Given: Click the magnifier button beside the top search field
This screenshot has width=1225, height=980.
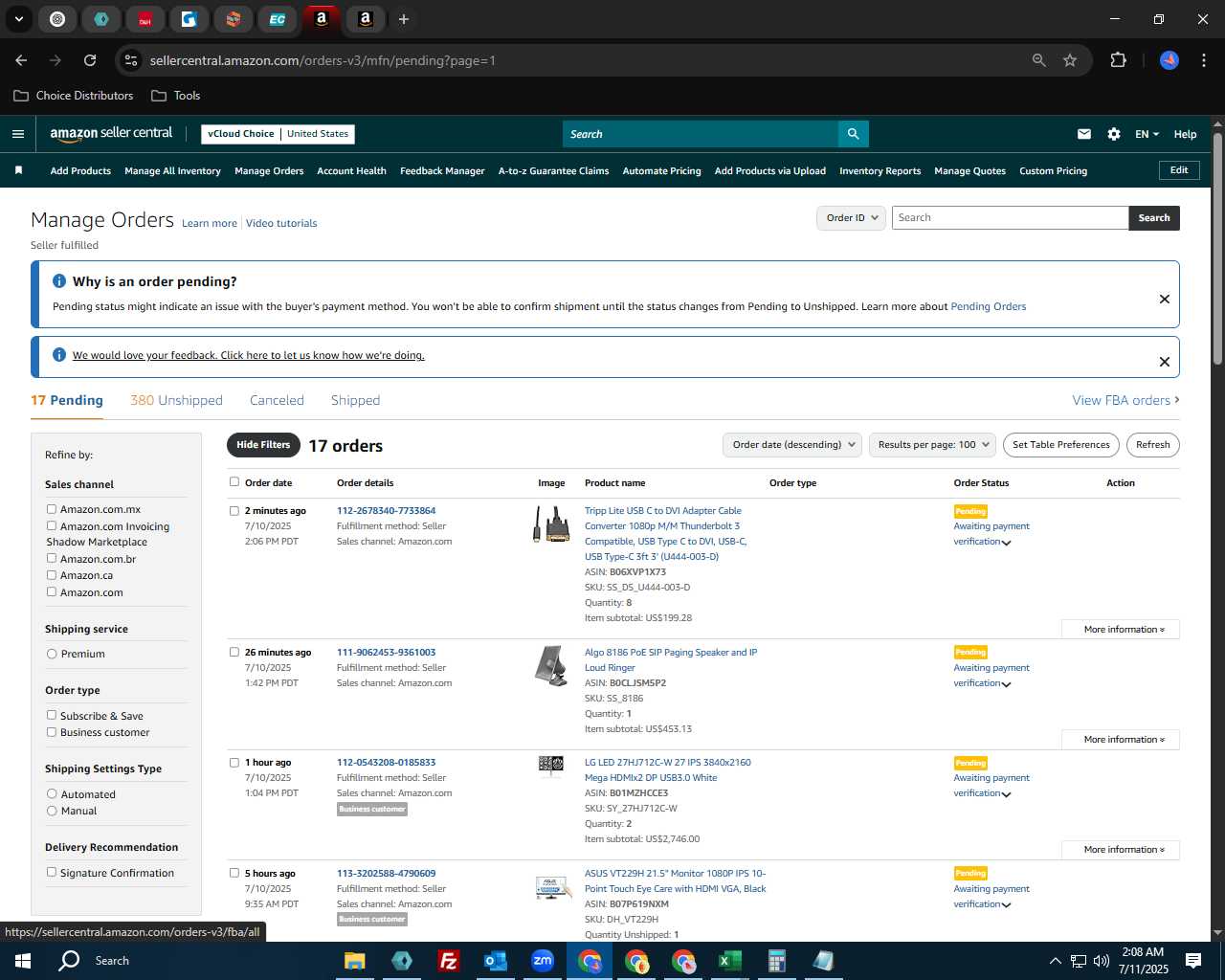Looking at the screenshot, I should pyautogui.click(x=853, y=134).
